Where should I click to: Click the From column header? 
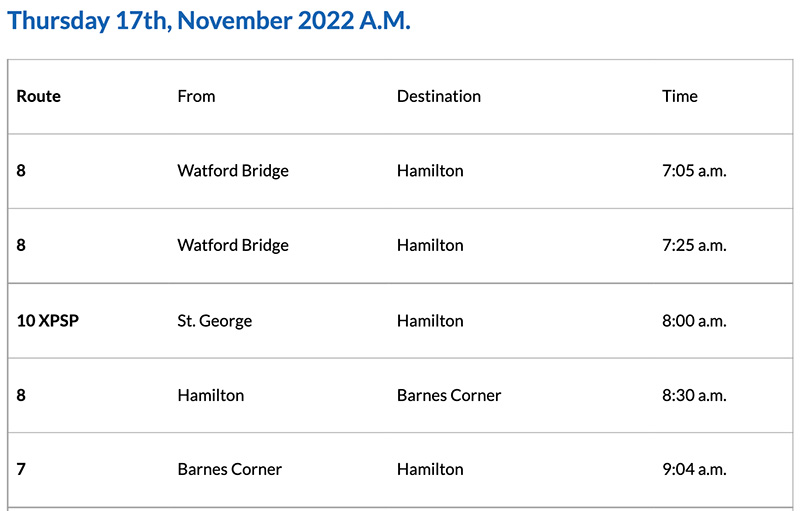[x=196, y=96]
